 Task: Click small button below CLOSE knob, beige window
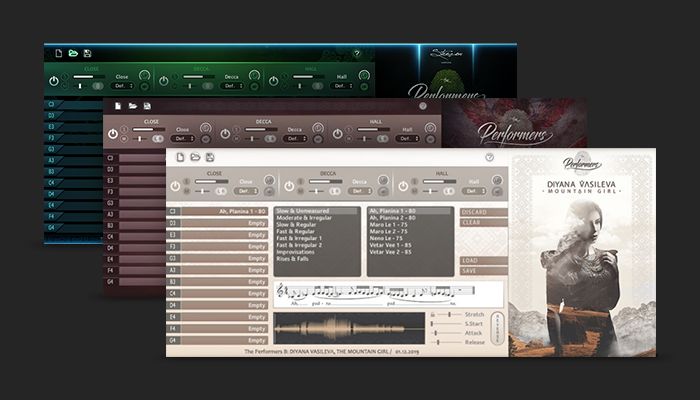click(x=269, y=192)
